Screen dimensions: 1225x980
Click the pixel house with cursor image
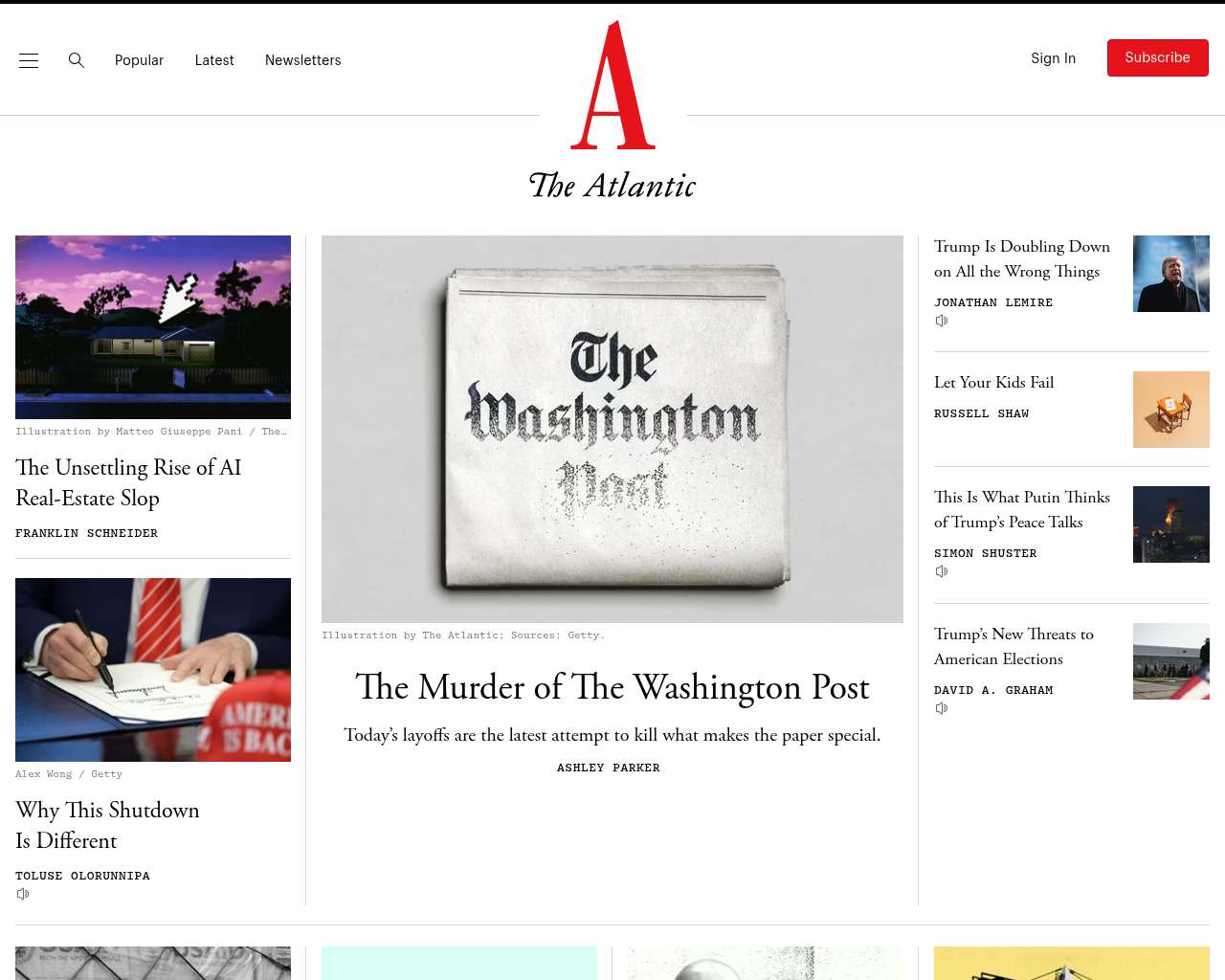pos(153,327)
